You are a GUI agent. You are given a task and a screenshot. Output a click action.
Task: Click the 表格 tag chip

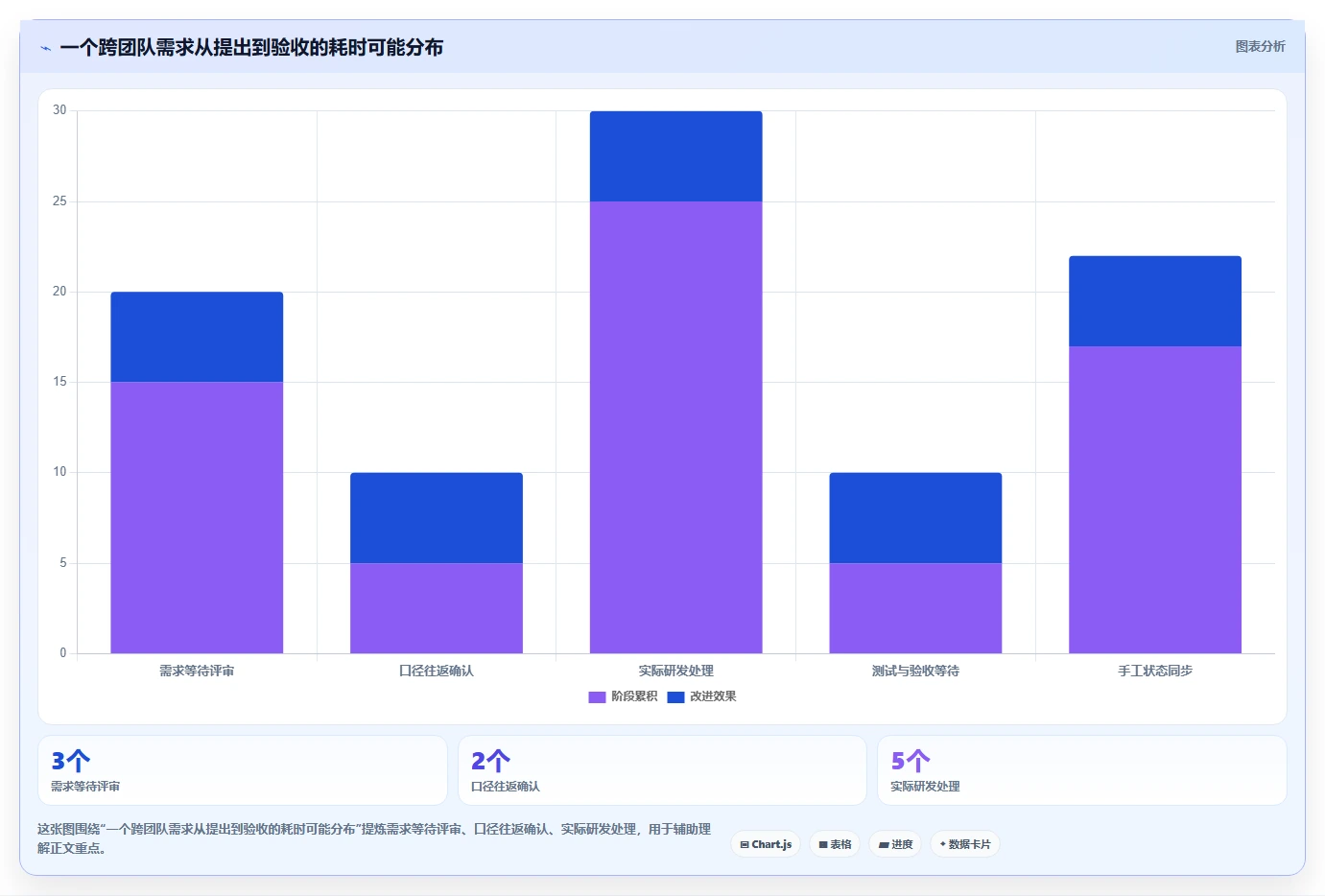pyautogui.click(x=835, y=844)
